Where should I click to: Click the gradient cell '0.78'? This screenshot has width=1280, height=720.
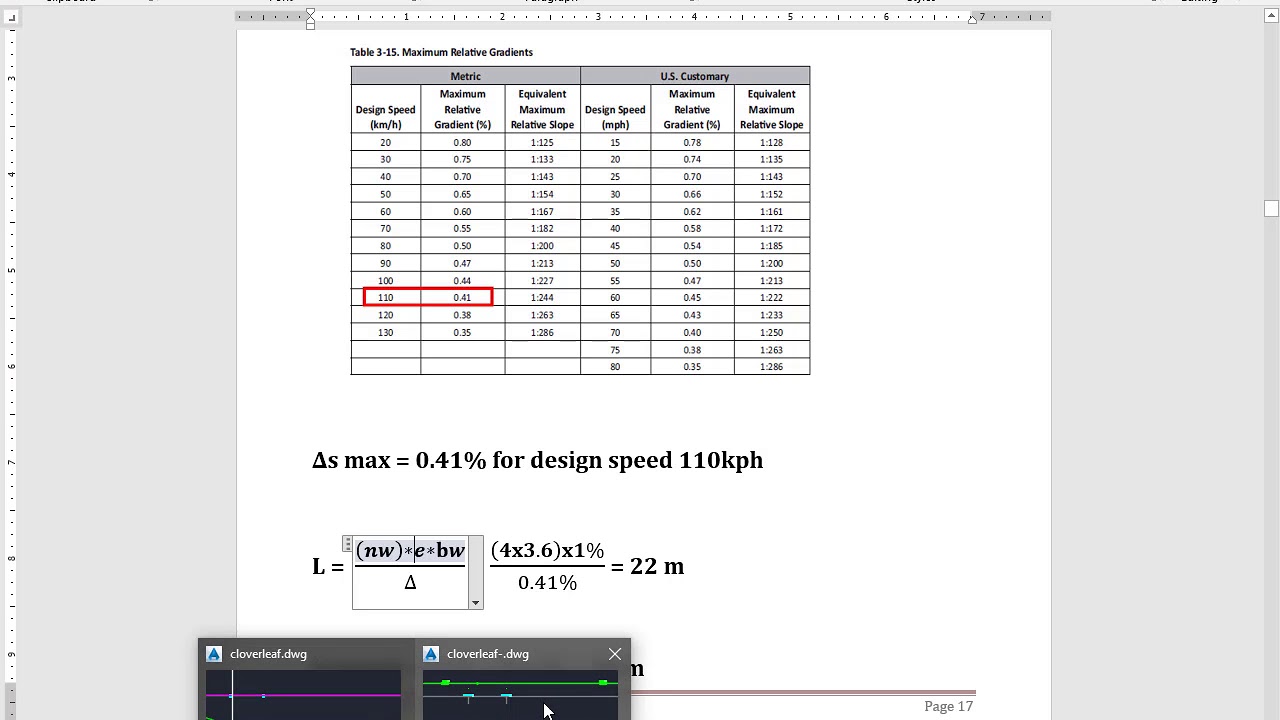coord(692,142)
